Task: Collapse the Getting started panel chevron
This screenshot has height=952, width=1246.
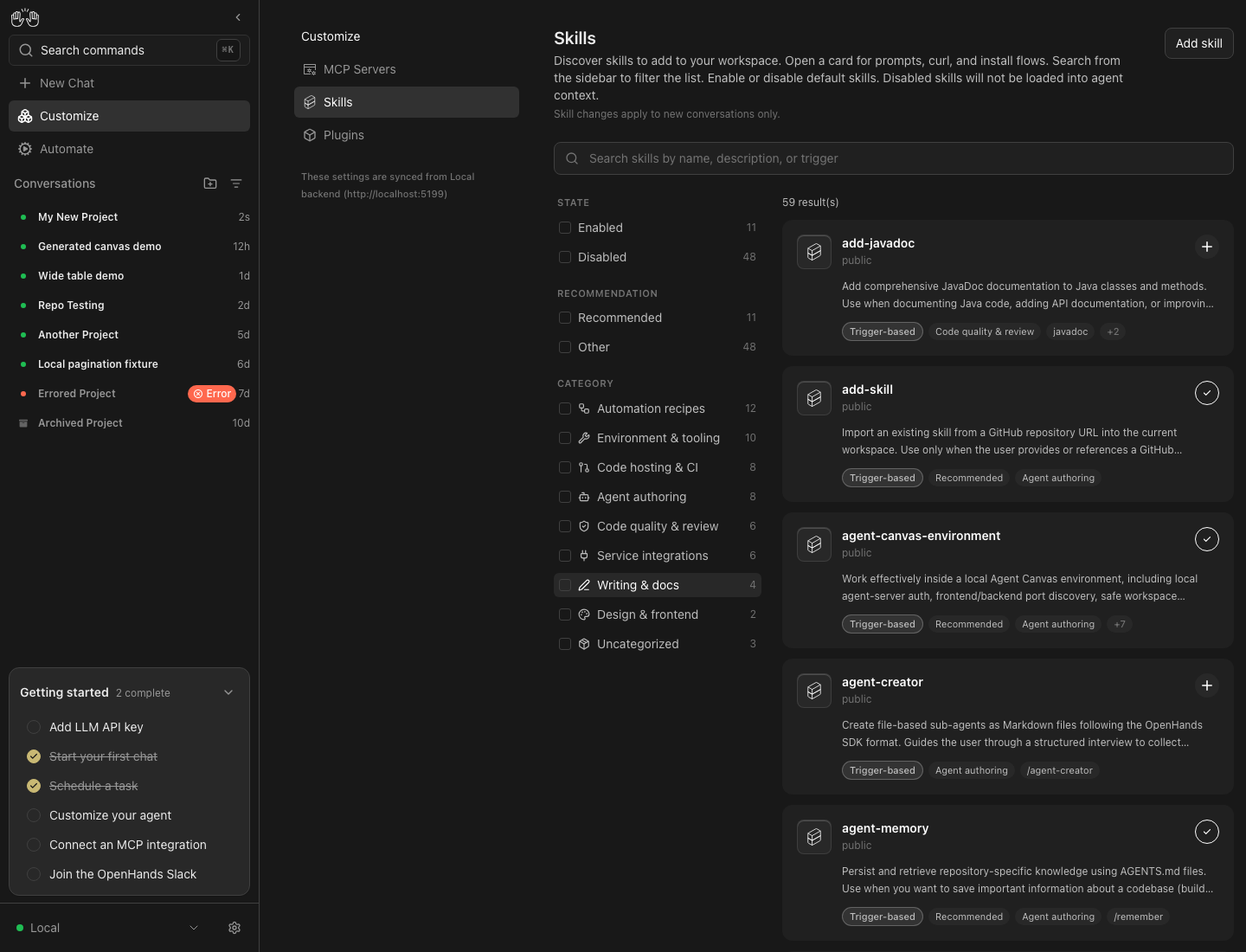Action: tap(228, 692)
